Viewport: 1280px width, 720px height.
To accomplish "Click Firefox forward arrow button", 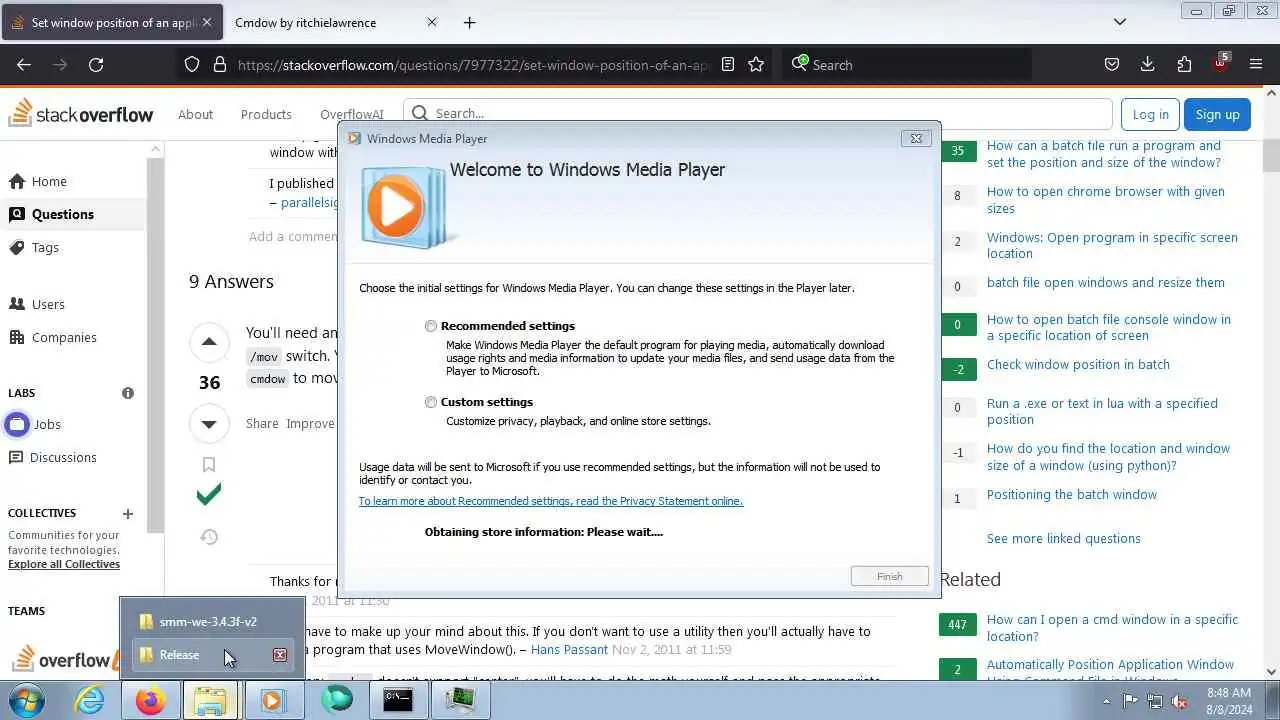I will point(60,64).
